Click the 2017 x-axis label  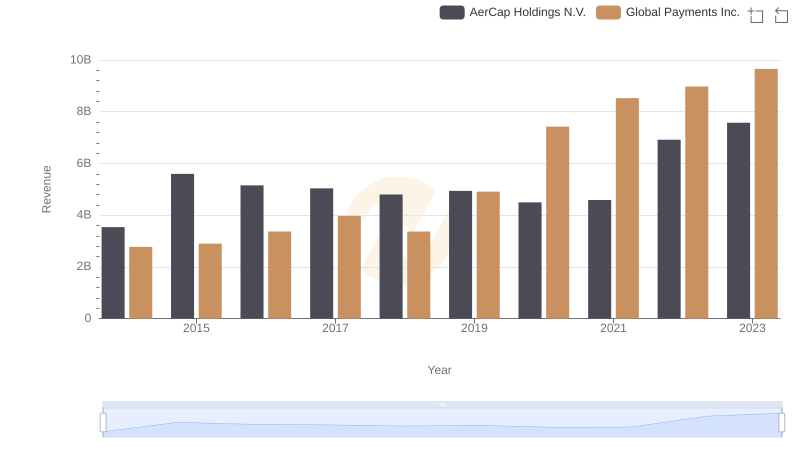(335, 328)
